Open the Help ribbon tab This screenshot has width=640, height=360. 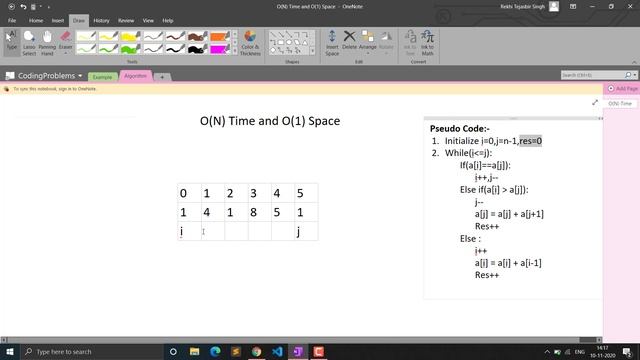168,20
